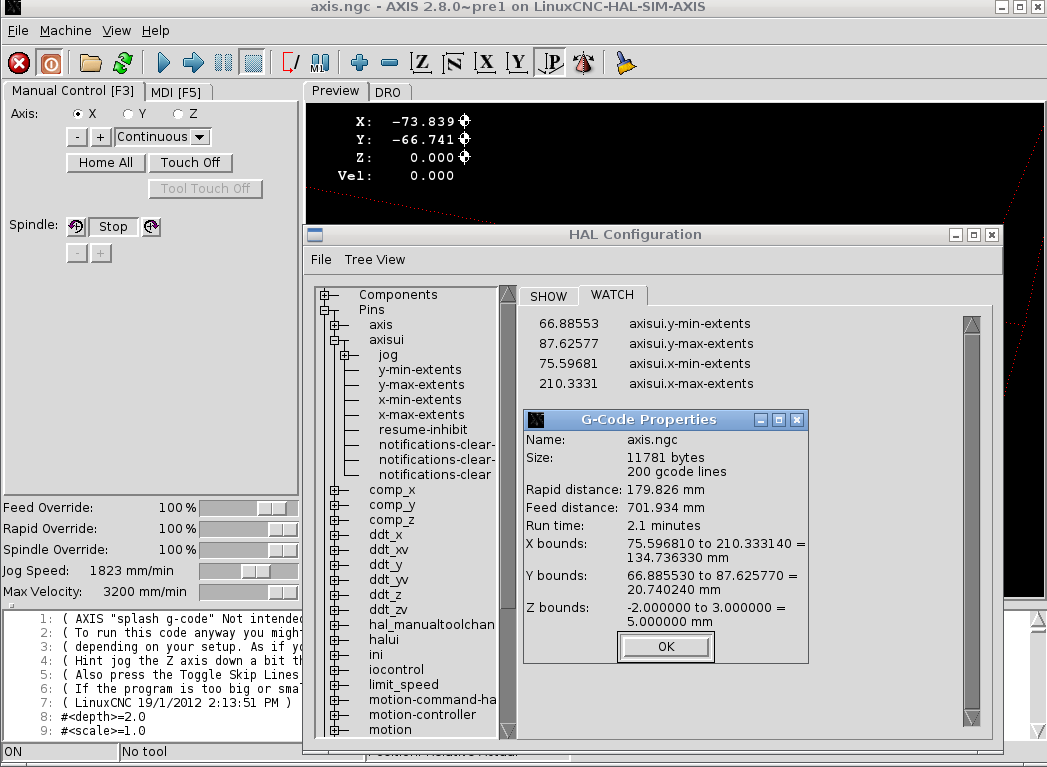Zoom in with the blue plus icon
The height and width of the screenshot is (767, 1047).
pyautogui.click(x=359, y=63)
